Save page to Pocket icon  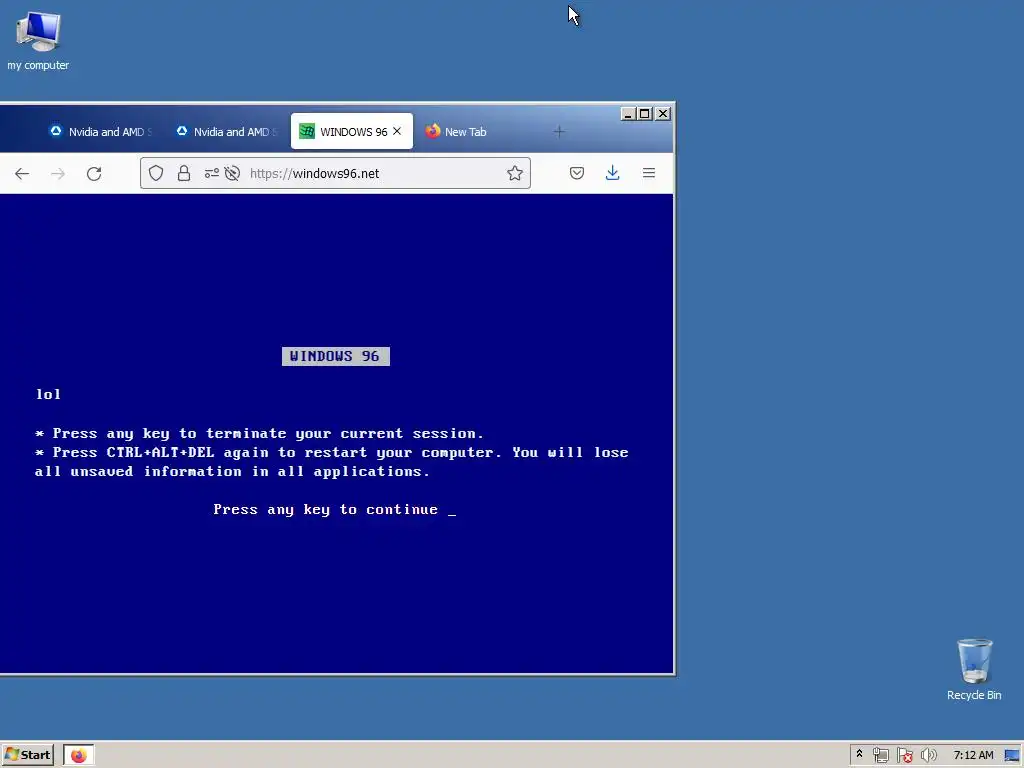click(577, 173)
